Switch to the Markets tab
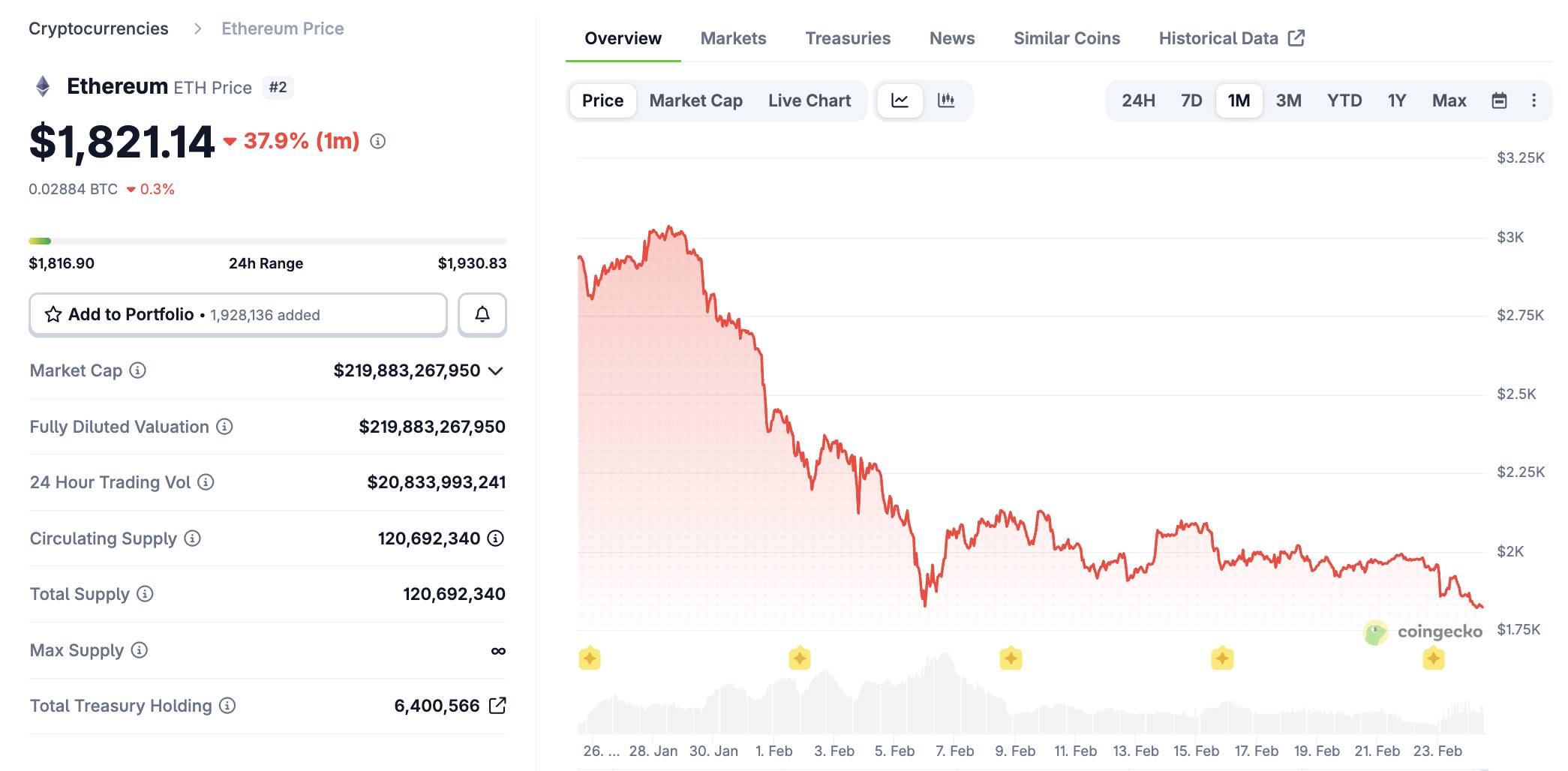 point(733,37)
